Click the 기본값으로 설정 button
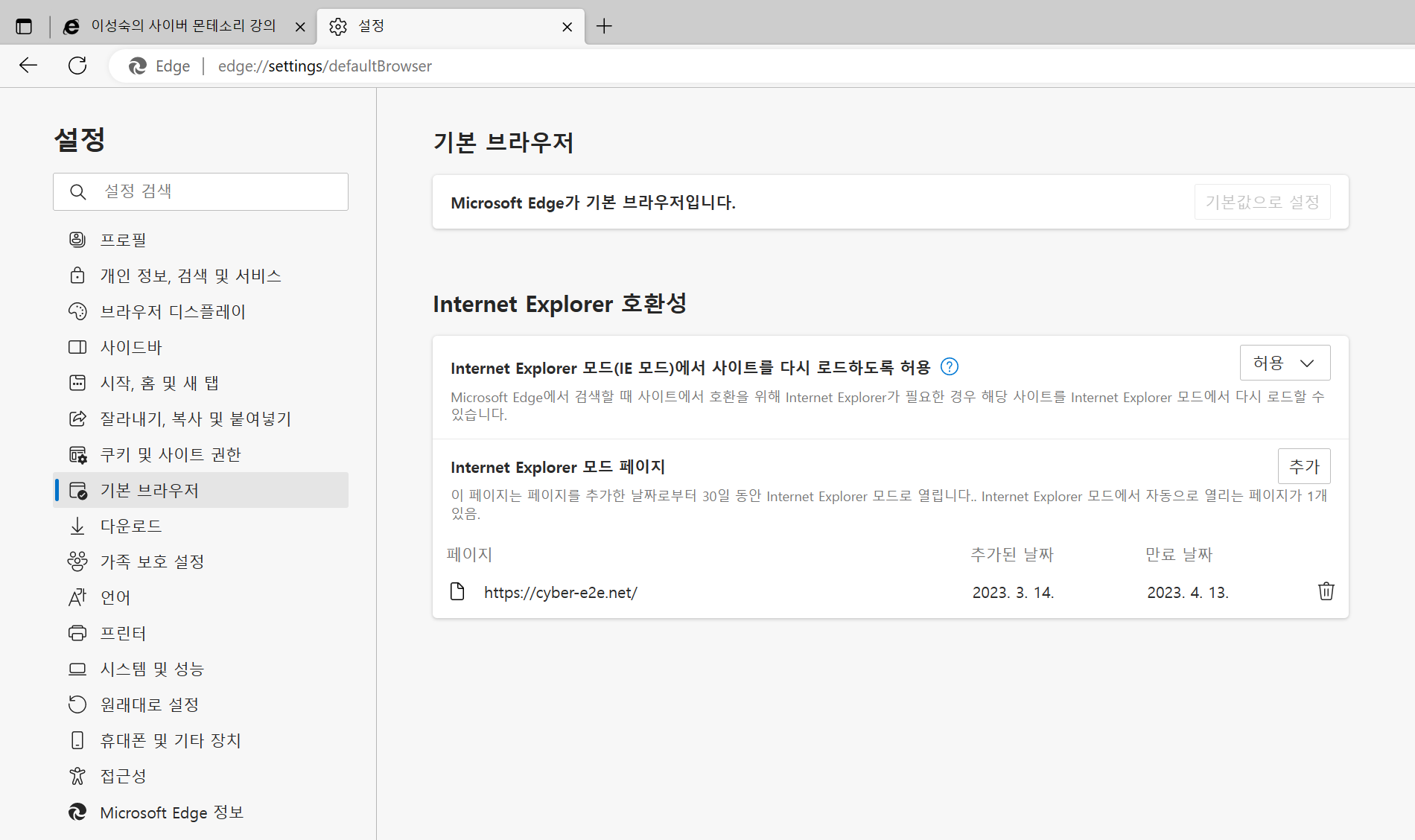Screen dimensions: 1415x840 [x=1262, y=202]
